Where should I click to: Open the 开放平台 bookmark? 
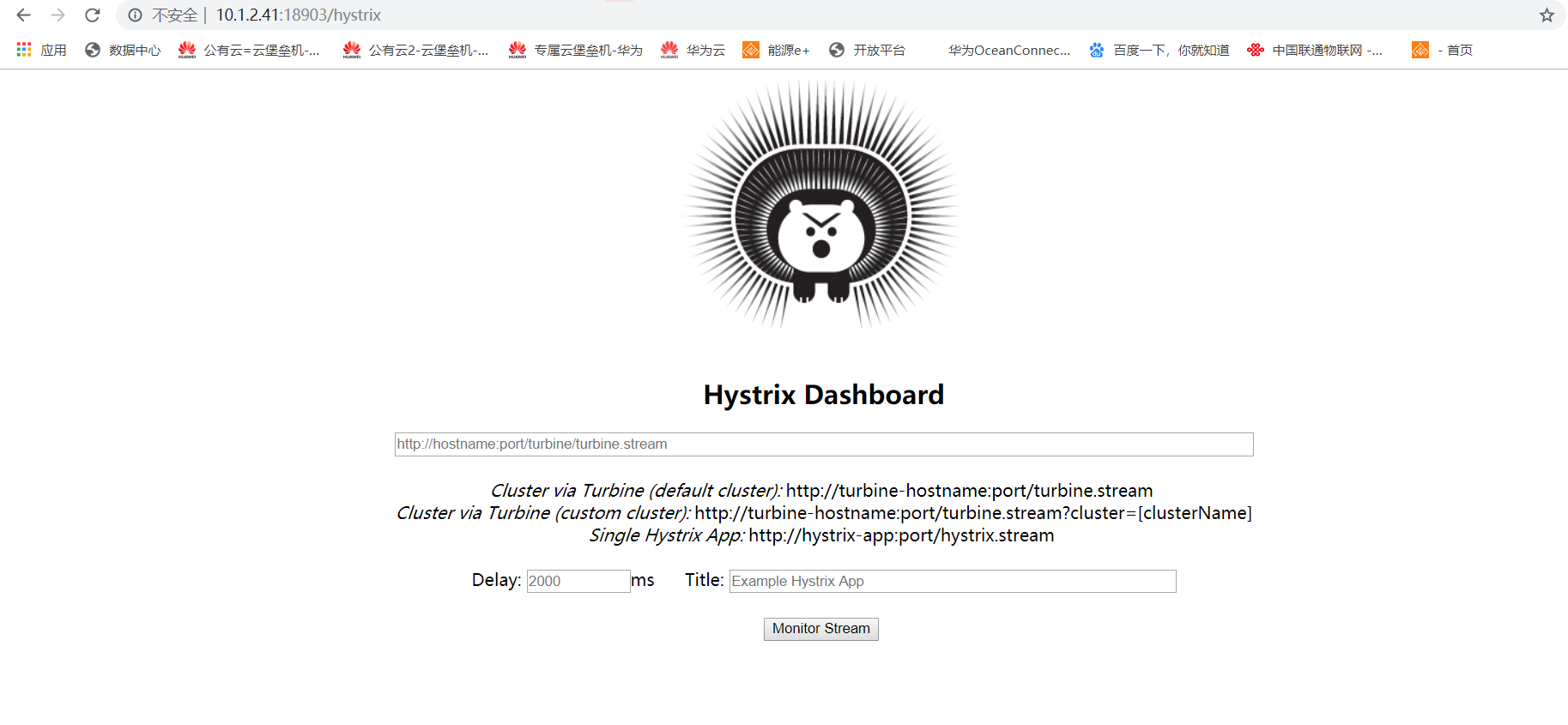point(867,50)
